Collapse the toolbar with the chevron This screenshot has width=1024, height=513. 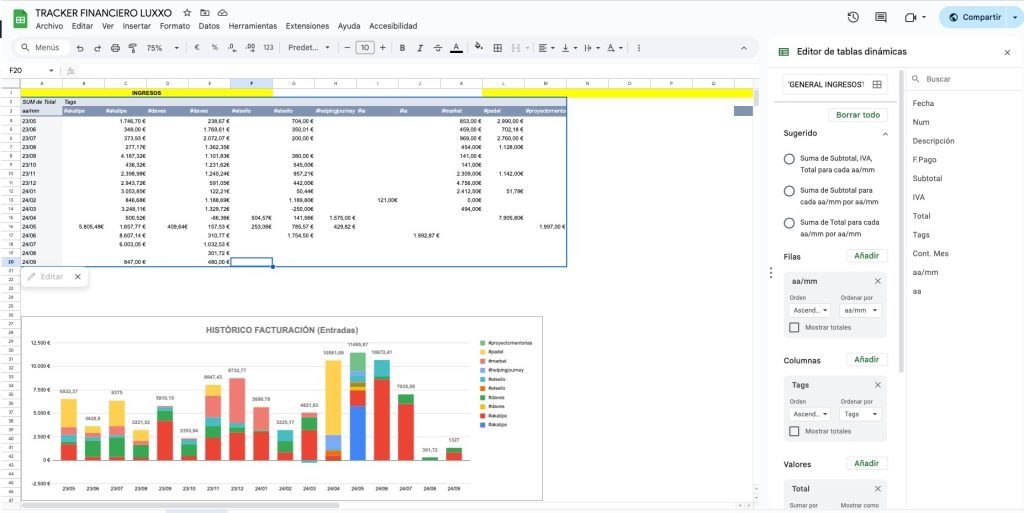pos(744,48)
